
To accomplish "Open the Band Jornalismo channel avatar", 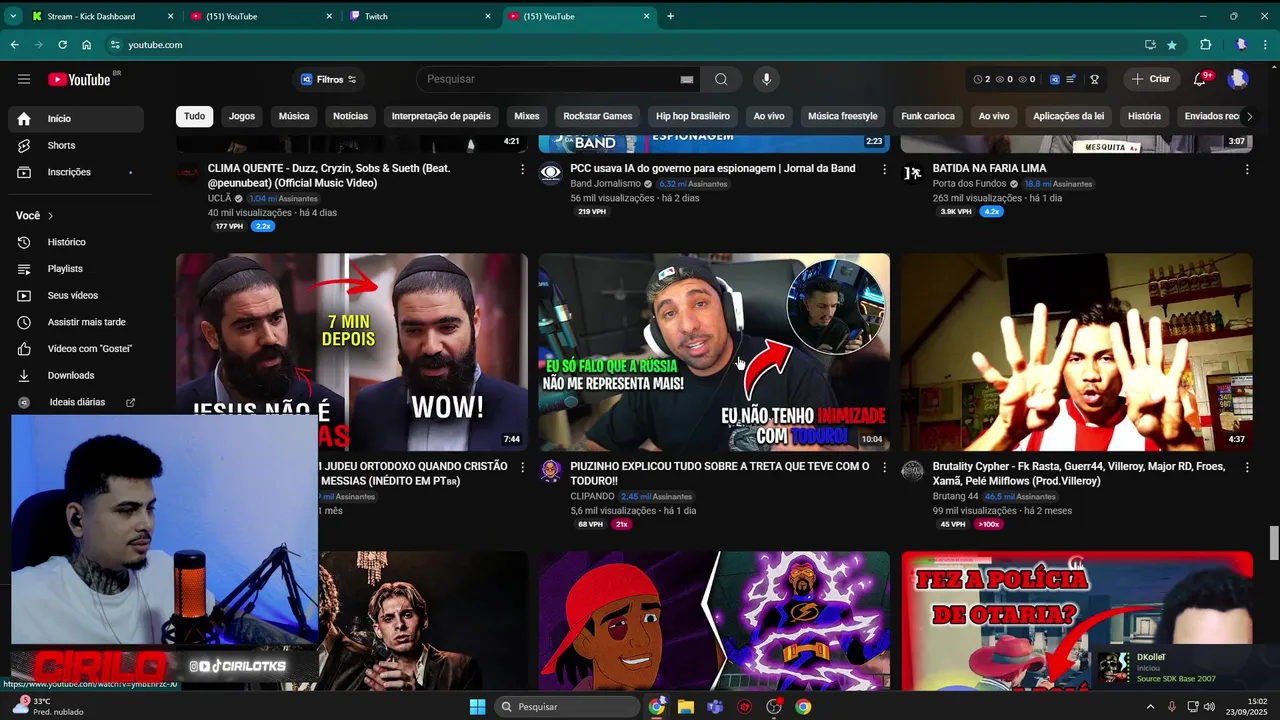I will click(551, 173).
